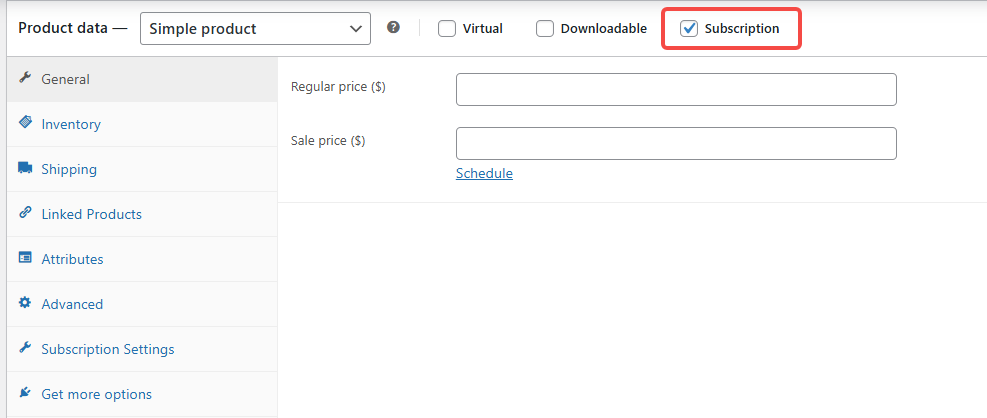
Task: Uncheck the Subscription checkbox
Action: [x=689, y=29]
